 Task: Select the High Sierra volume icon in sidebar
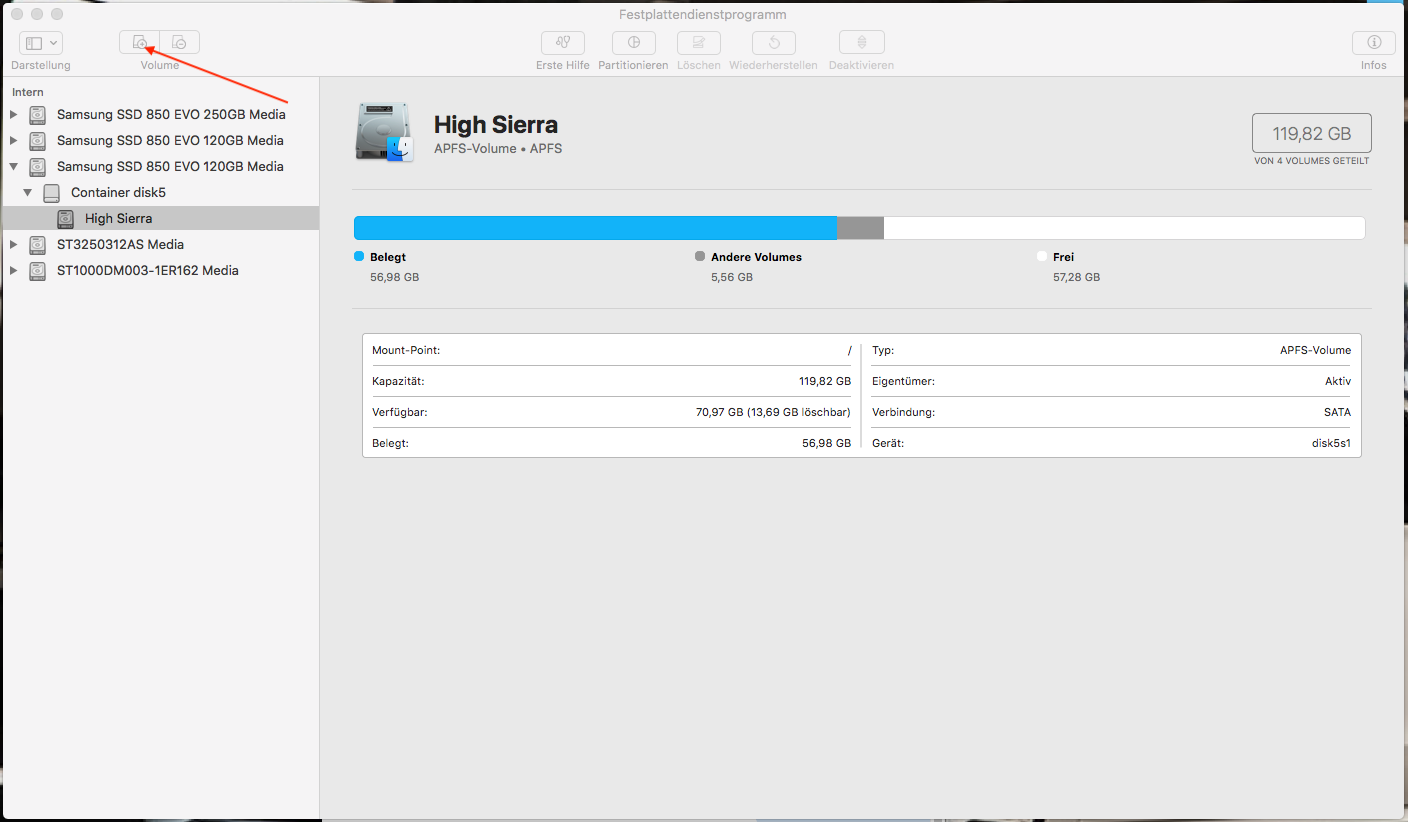65,218
